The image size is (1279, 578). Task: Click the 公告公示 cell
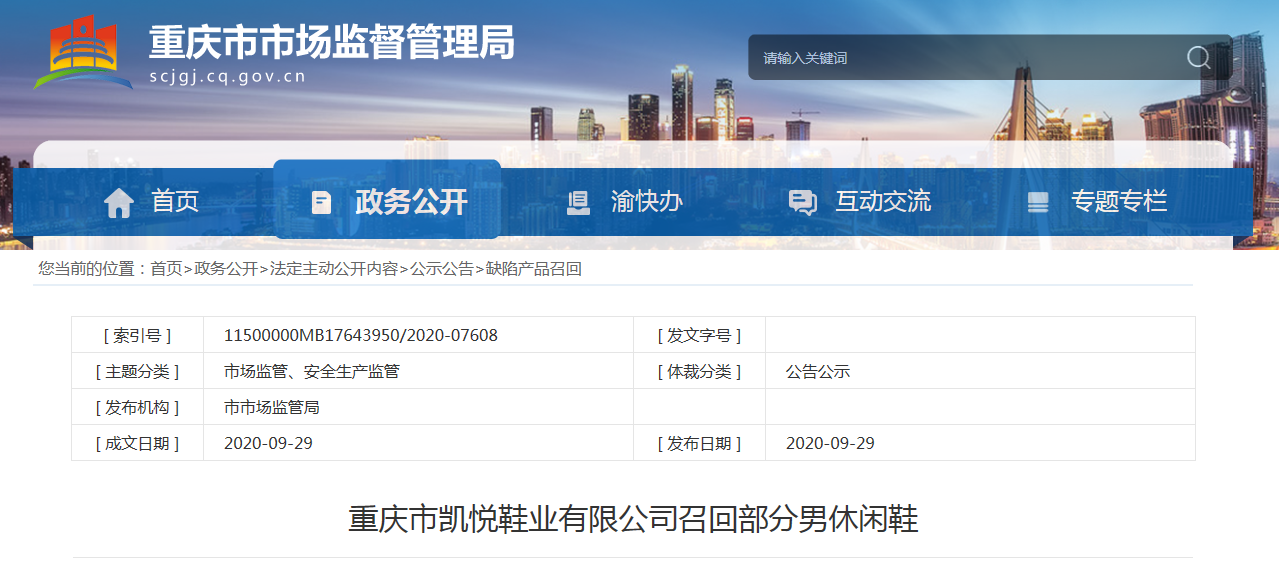pyautogui.click(x=980, y=371)
